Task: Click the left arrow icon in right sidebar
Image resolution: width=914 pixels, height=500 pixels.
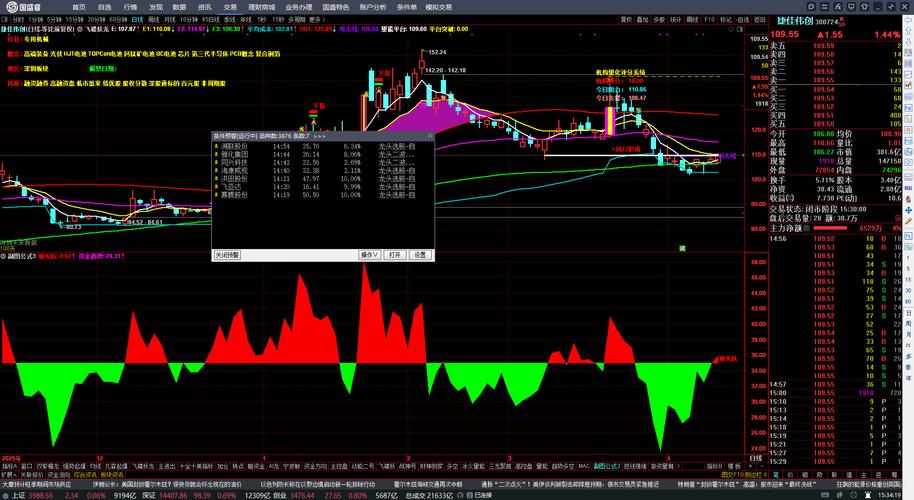Action: point(908,19)
